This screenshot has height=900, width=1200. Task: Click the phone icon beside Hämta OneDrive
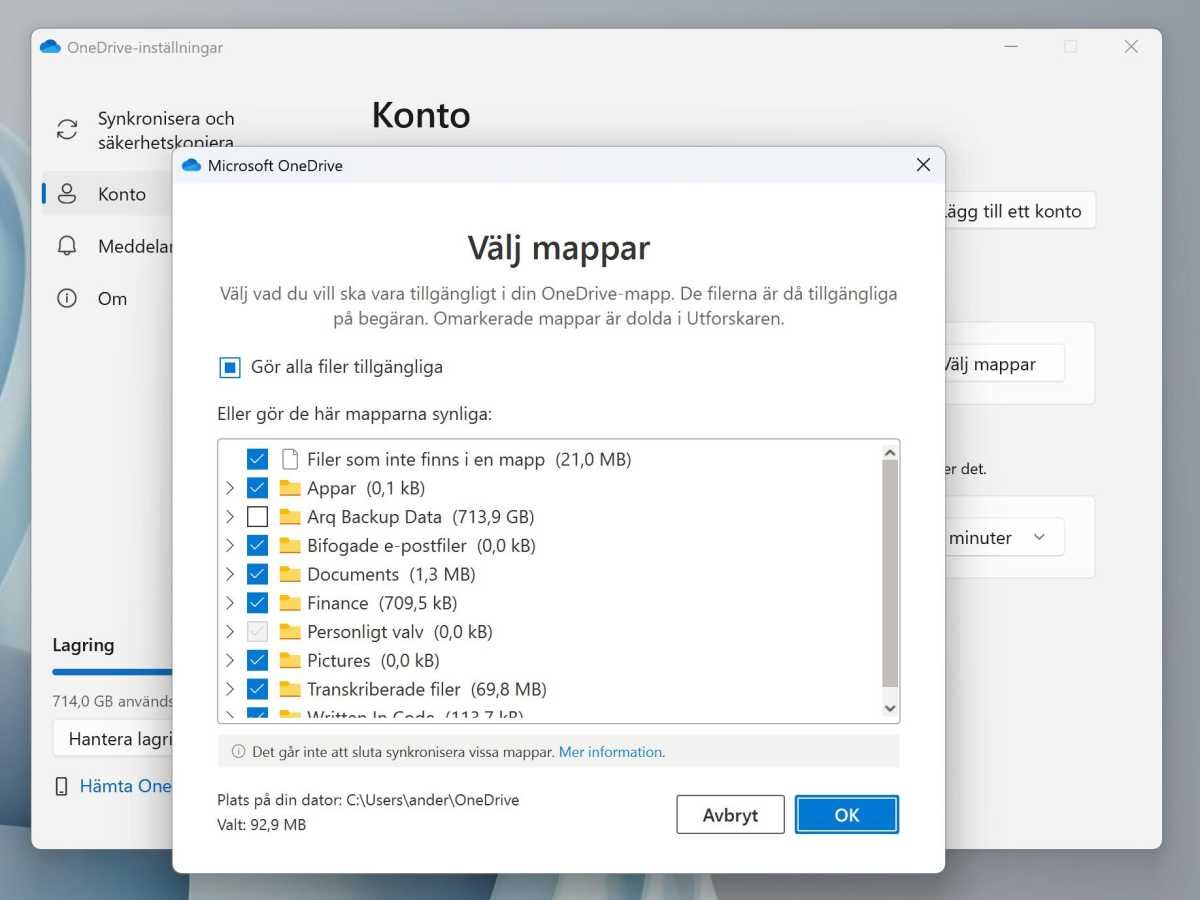pyautogui.click(x=64, y=786)
